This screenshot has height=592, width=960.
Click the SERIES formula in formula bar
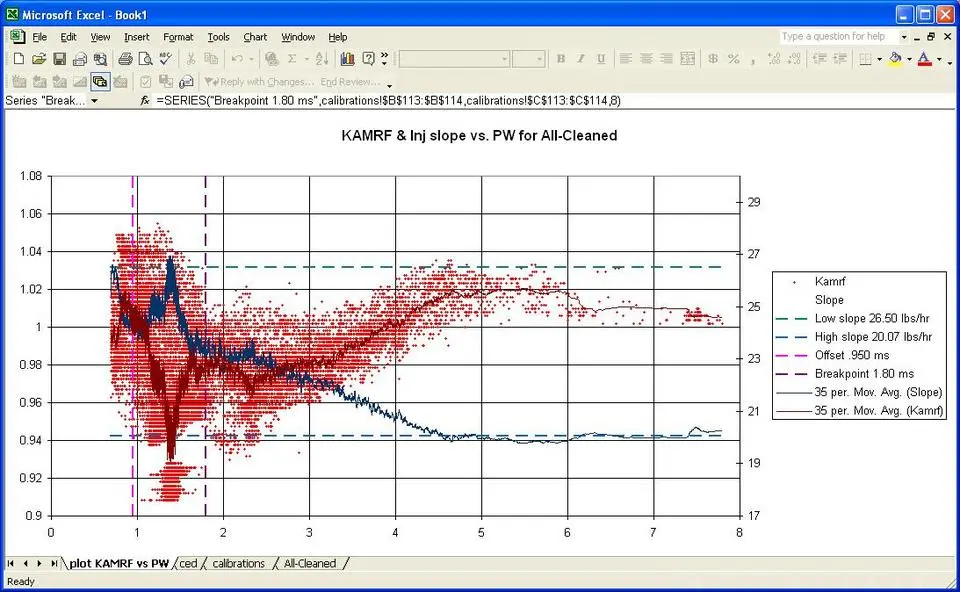389,100
